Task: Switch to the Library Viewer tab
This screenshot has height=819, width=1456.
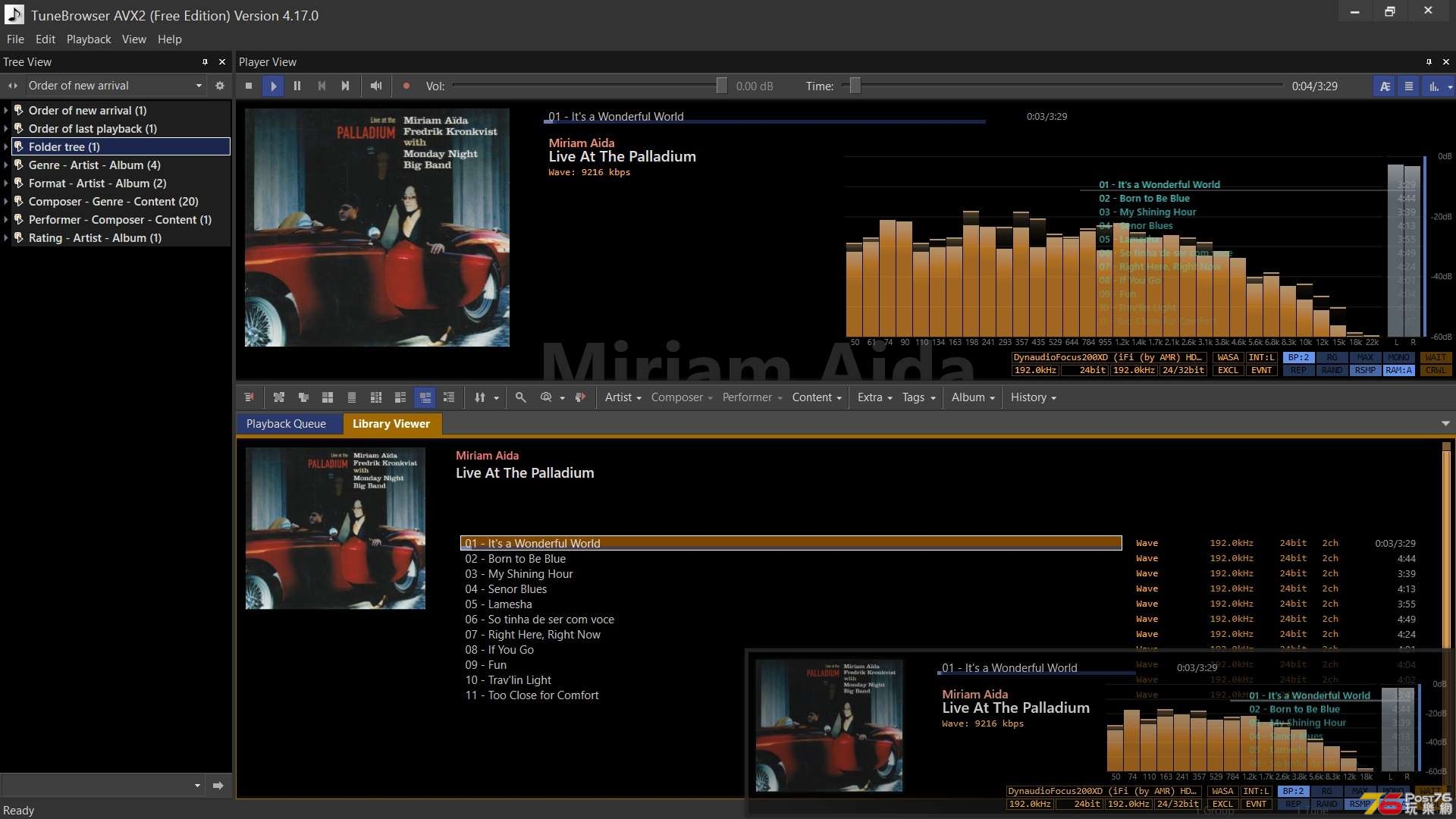Action: point(390,423)
